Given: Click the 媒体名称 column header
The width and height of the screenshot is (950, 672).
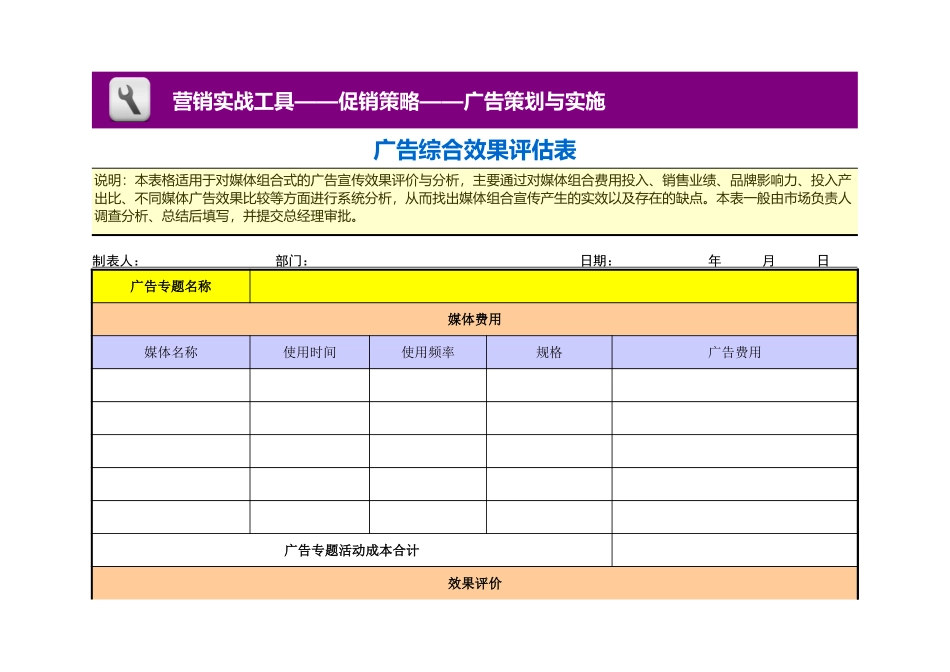Looking at the screenshot, I should pos(170,351).
